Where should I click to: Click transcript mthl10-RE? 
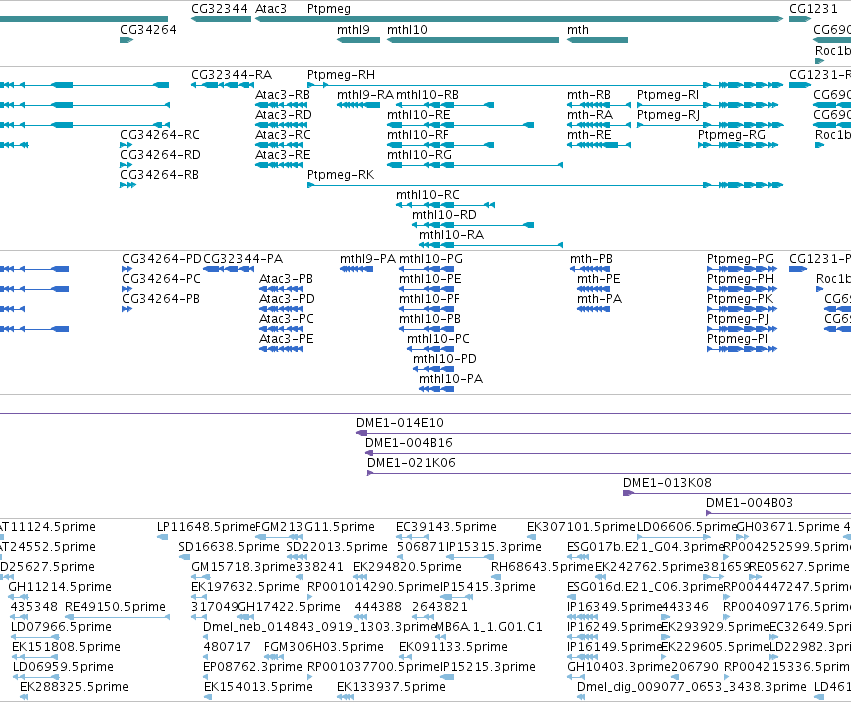[418, 115]
